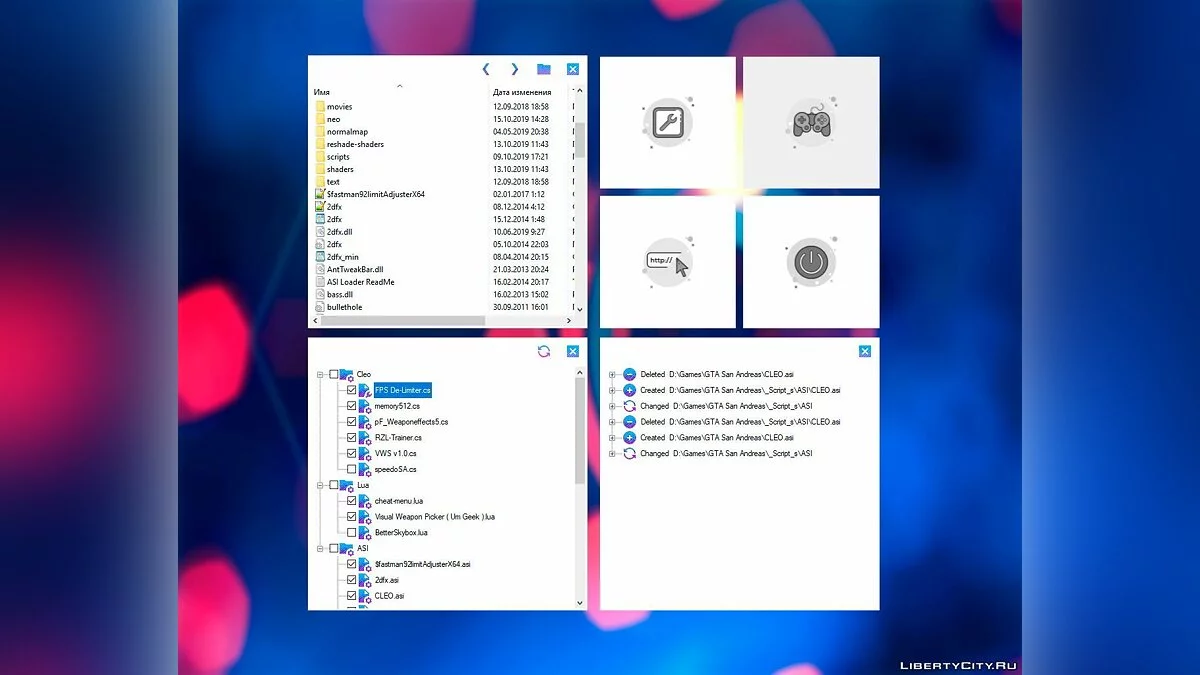Sort by Дата изменения column header
Viewport: 1200px width, 675px height.
point(520,92)
